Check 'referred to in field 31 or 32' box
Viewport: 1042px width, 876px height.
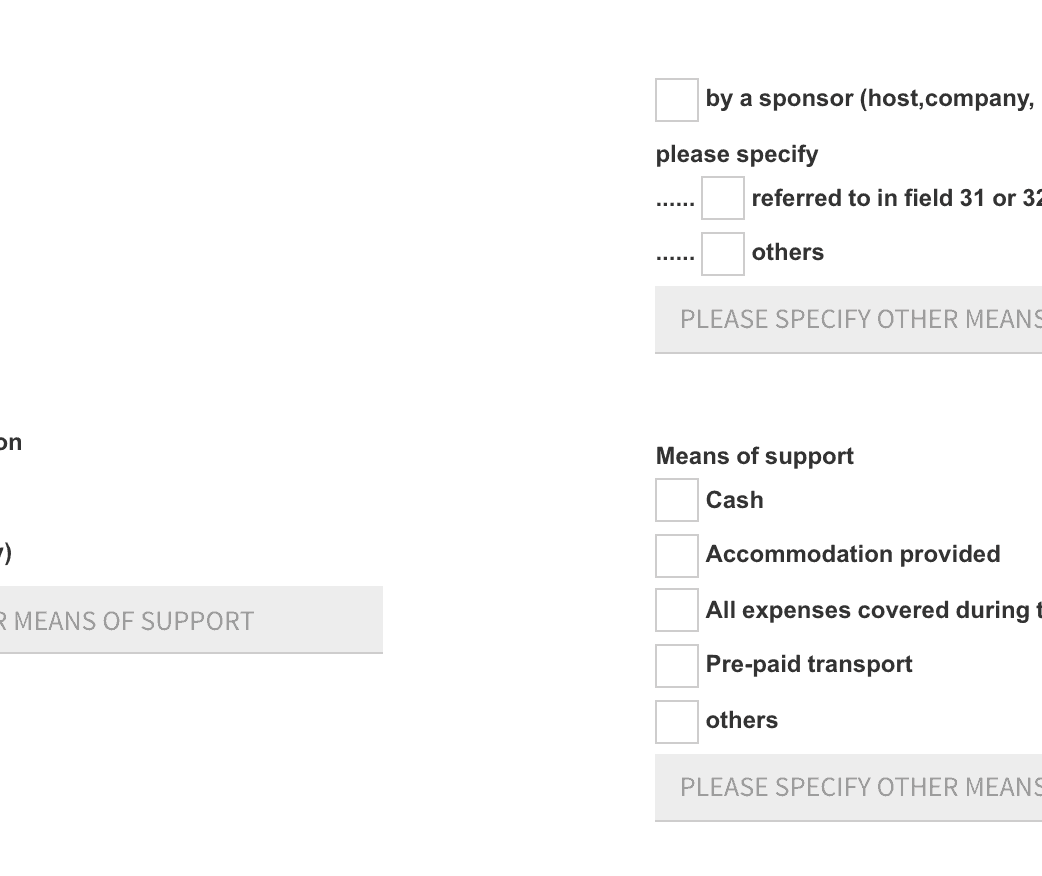click(x=723, y=198)
